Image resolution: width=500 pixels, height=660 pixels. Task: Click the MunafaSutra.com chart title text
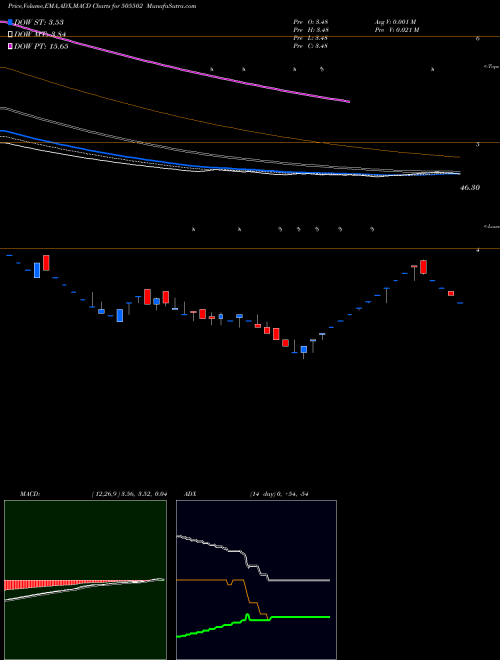click(x=102, y=6)
